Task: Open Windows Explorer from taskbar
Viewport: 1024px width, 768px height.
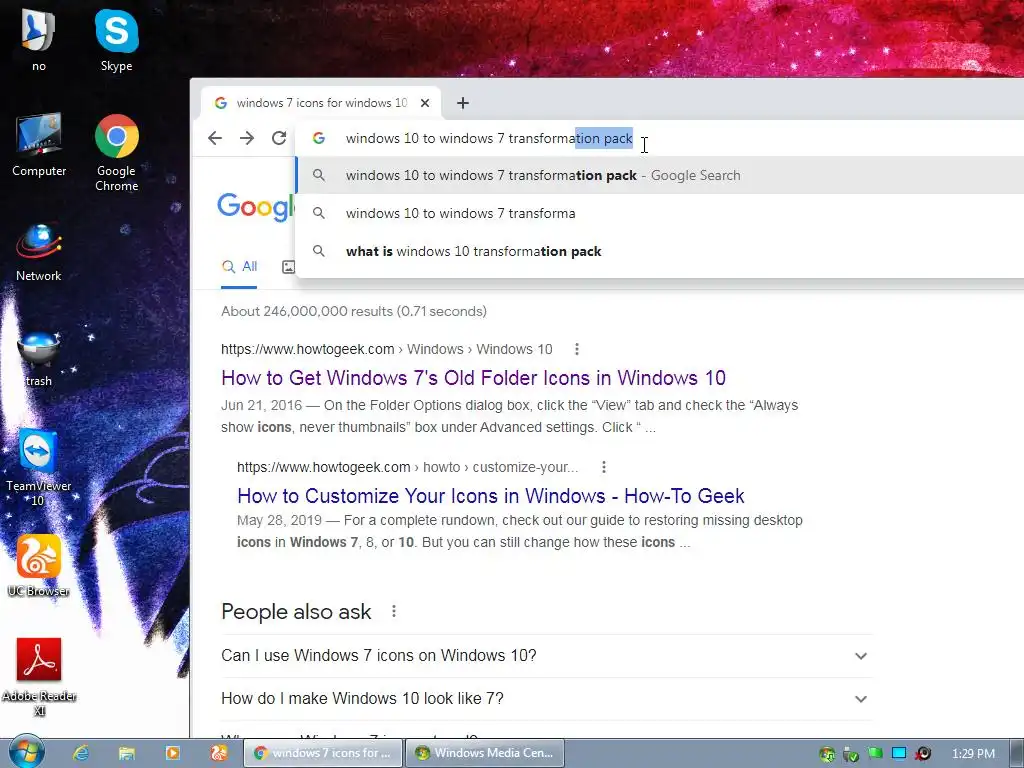Action: coord(127,753)
